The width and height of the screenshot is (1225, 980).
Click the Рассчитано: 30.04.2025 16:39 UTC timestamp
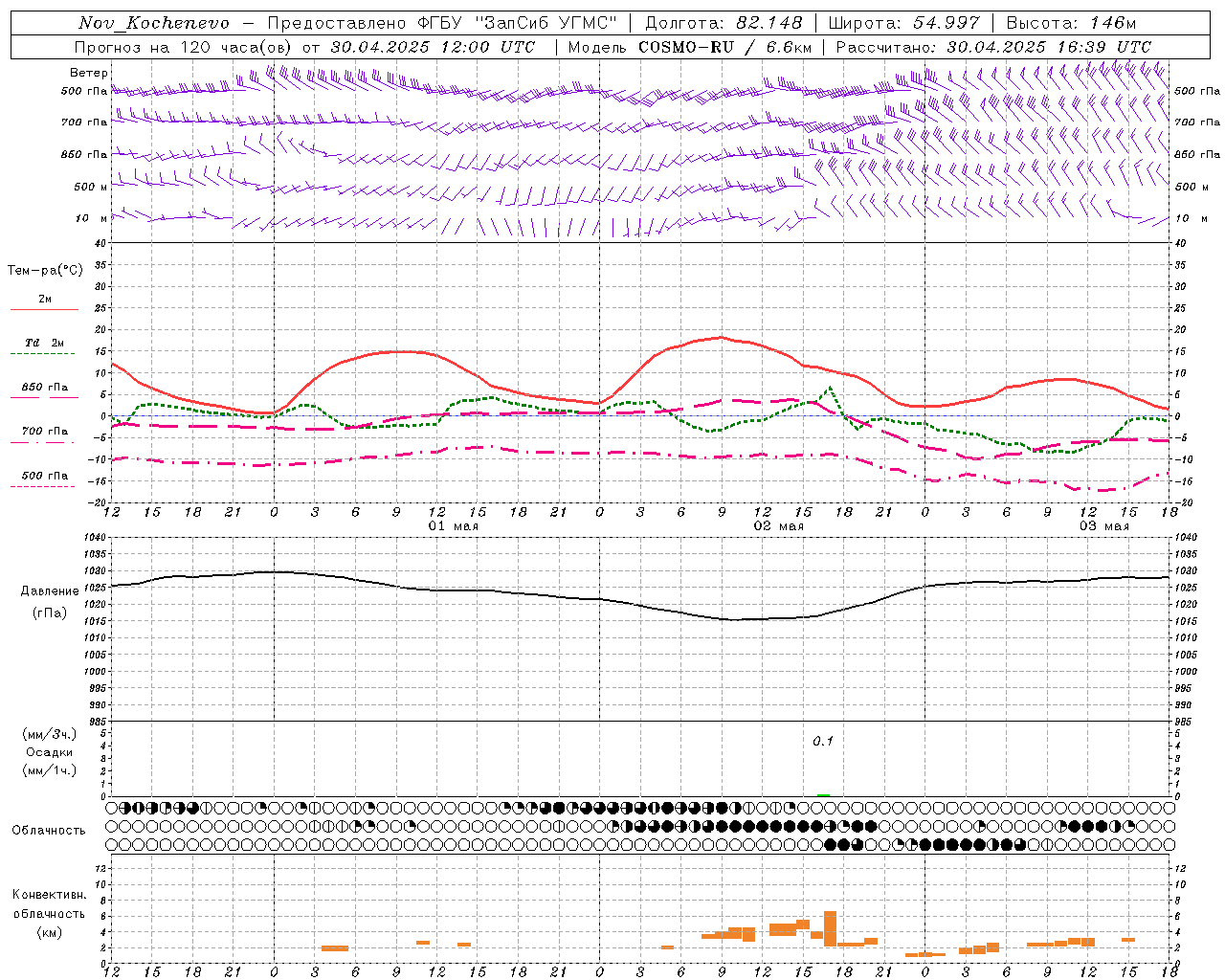click(993, 47)
